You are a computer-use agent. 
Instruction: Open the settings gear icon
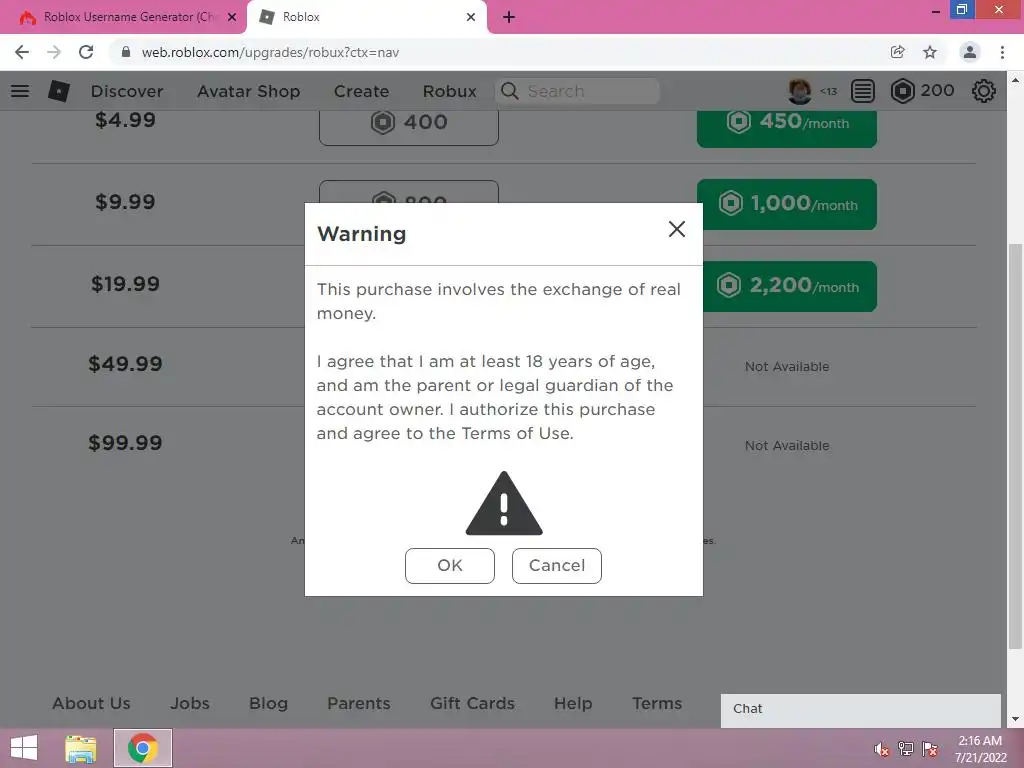tap(984, 91)
